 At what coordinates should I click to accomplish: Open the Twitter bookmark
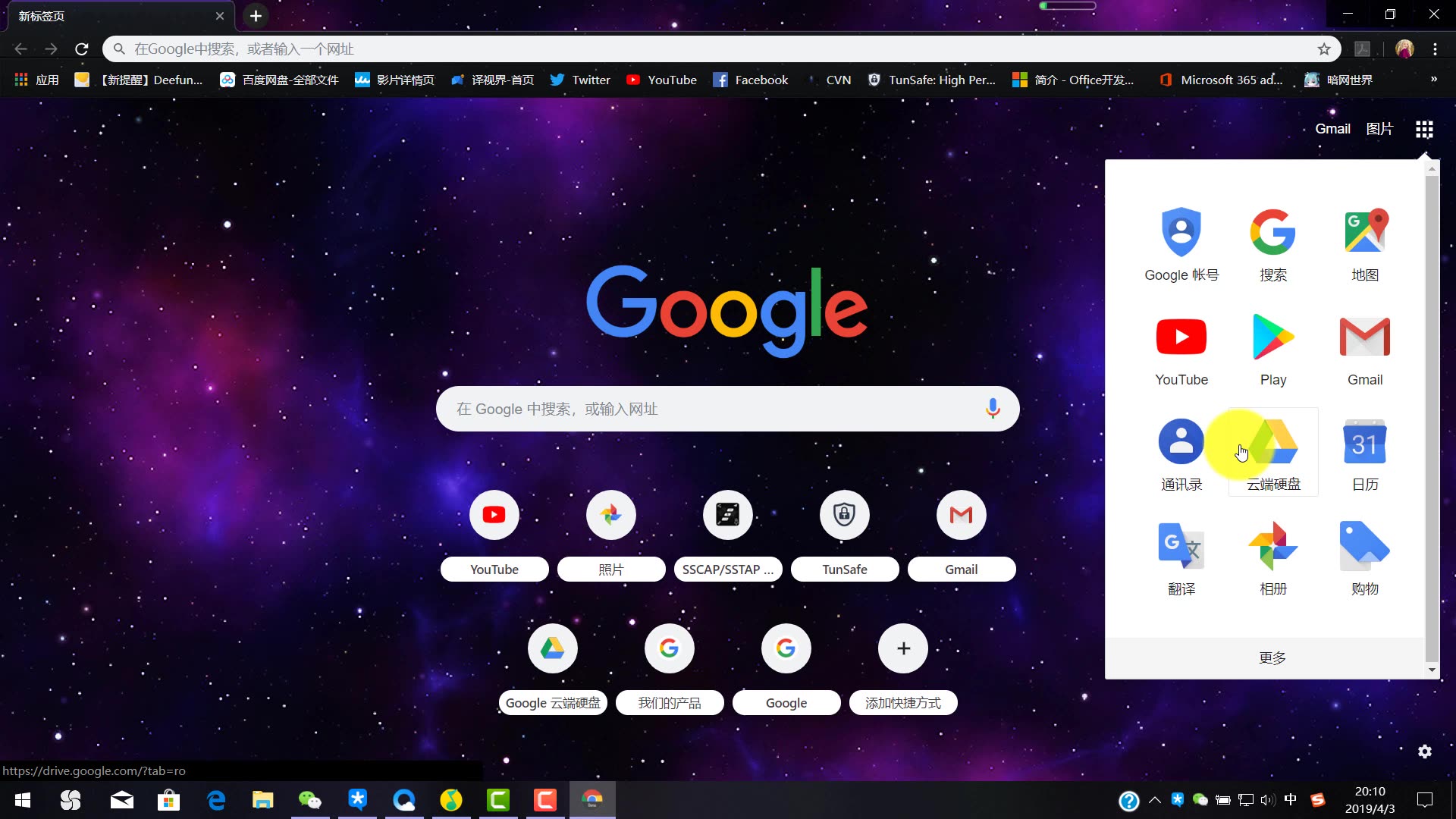tap(580, 80)
